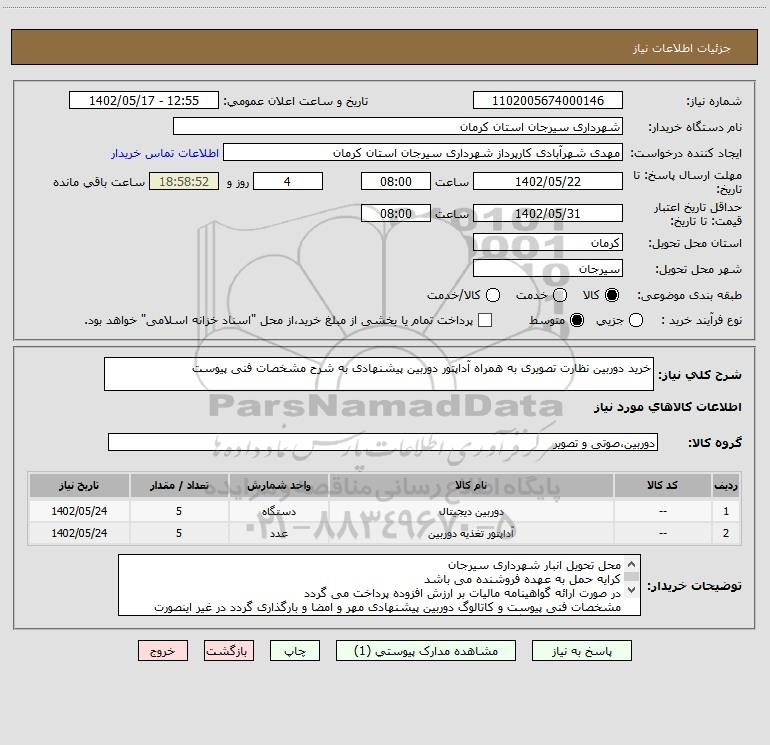The width and height of the screenshot is (770, 745).
Task: Click the نام کالا column header
Action: pos(471,486)
